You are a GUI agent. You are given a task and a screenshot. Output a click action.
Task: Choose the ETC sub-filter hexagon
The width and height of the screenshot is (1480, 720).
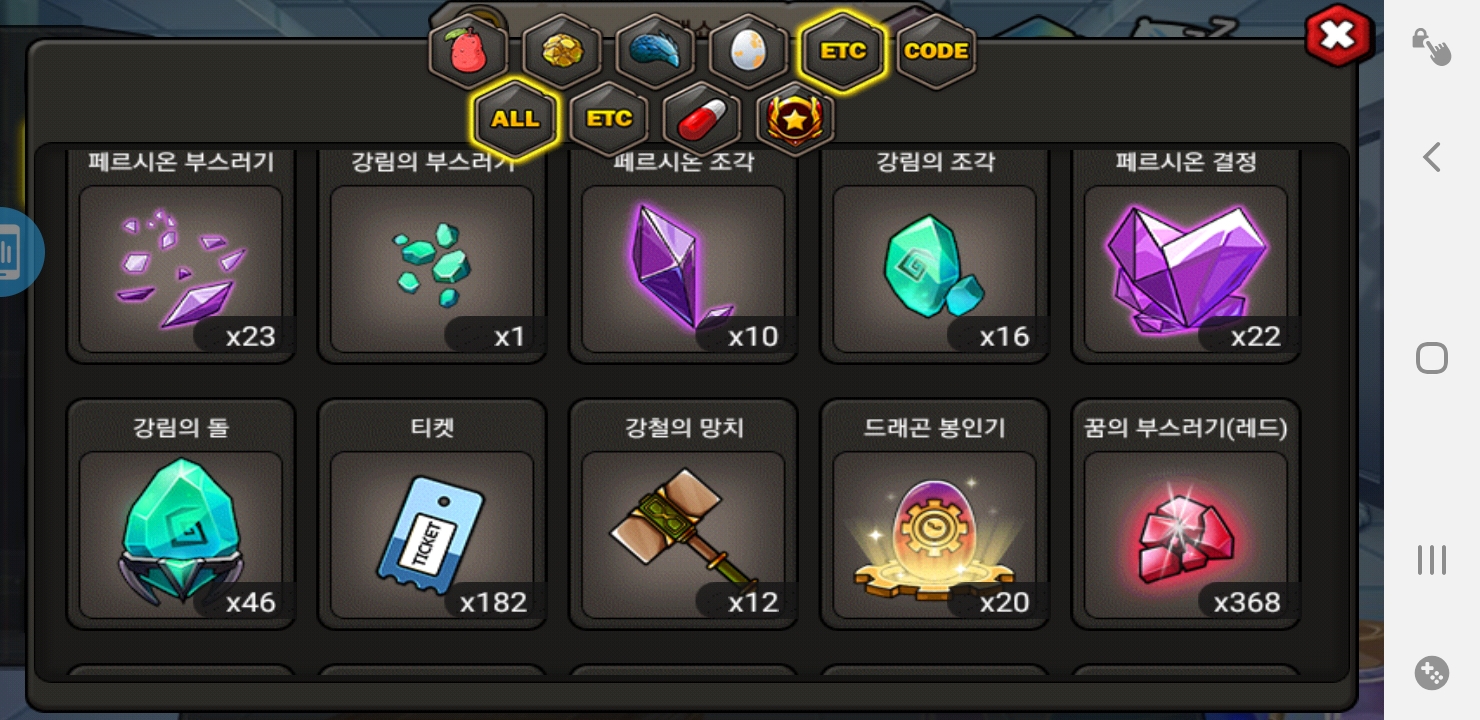pos(609,119)
